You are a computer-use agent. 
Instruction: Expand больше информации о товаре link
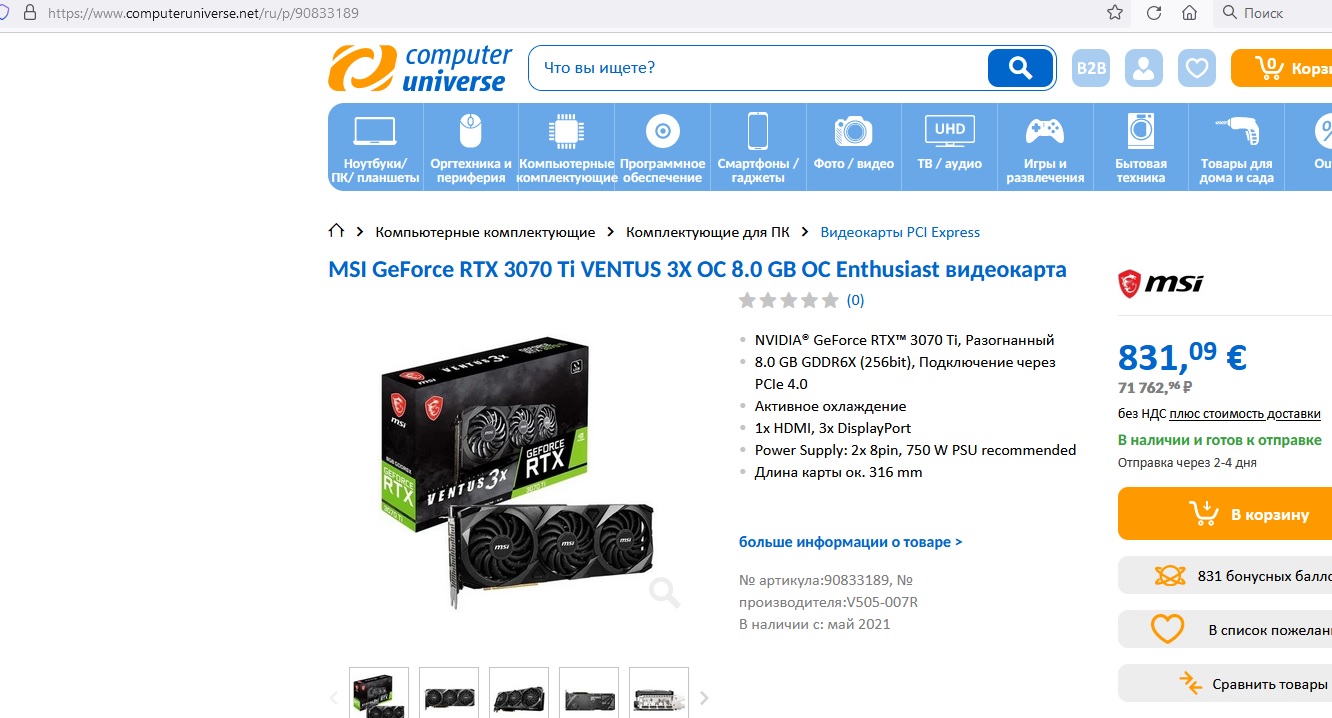pos(850,542)
